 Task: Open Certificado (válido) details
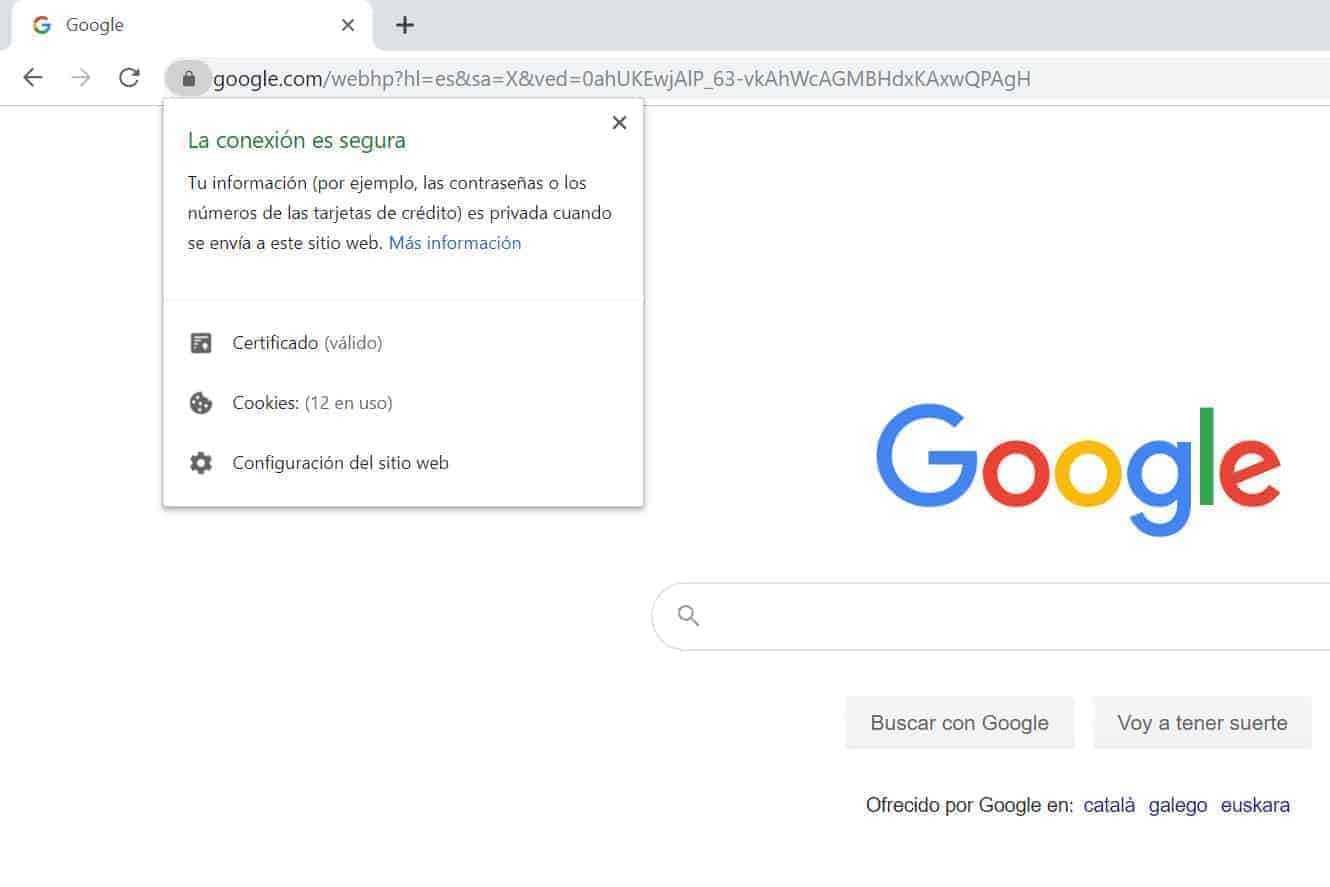click(x=307, y=343)
